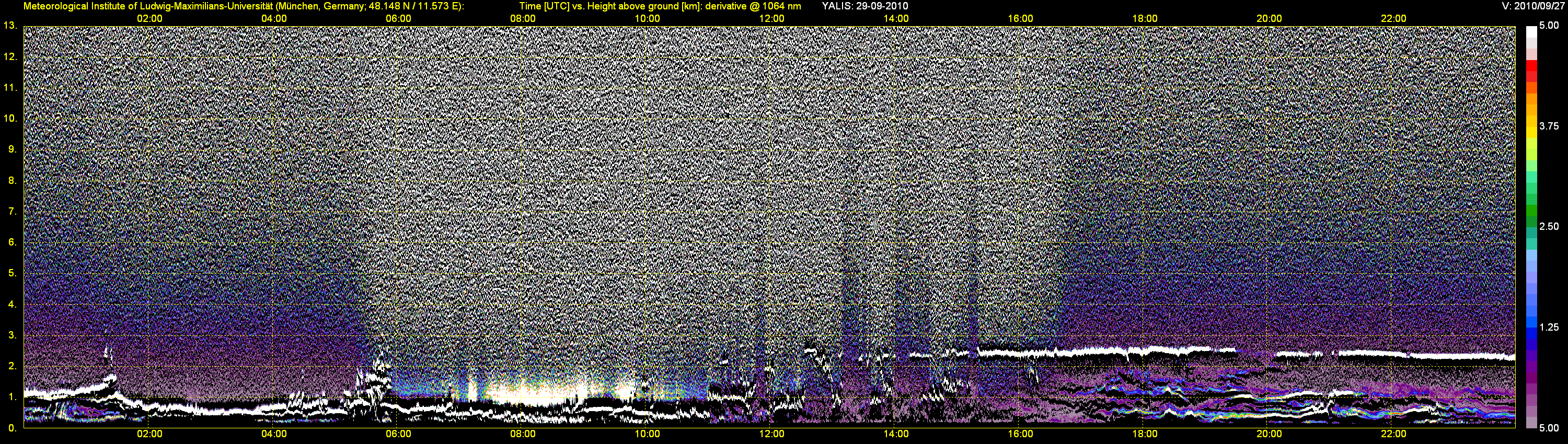The height and width of the screenshot is (444, 1568).
Task: Select the 20:00 label on the upper time axis
Action: click(x=1269, y=19)
